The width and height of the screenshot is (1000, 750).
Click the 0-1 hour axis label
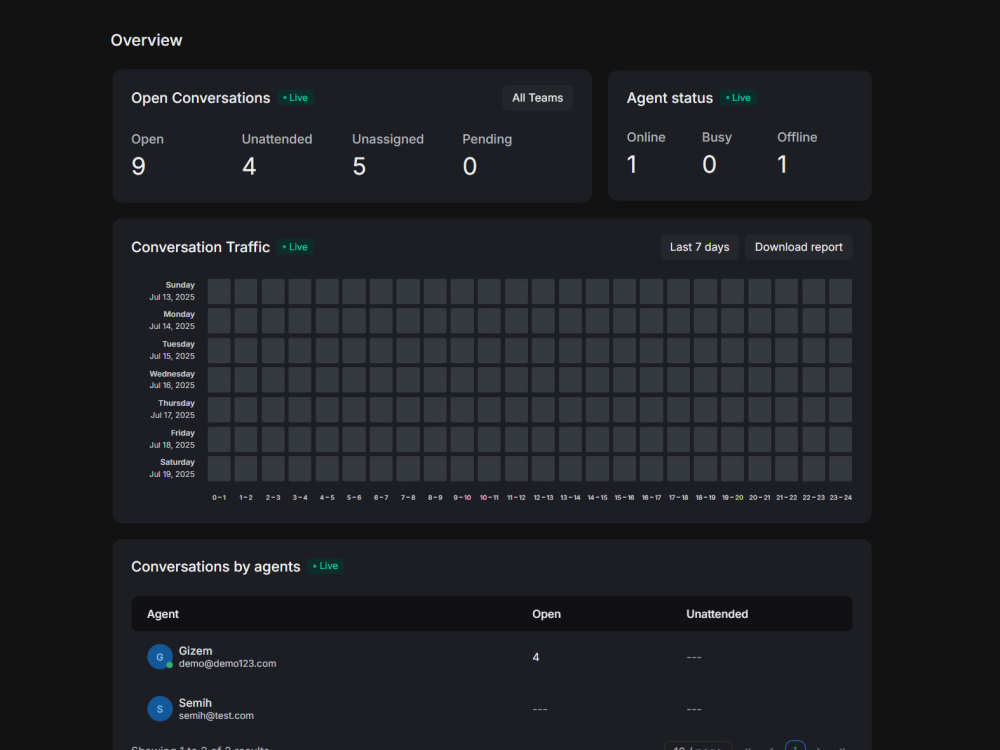tap(219, 497)
